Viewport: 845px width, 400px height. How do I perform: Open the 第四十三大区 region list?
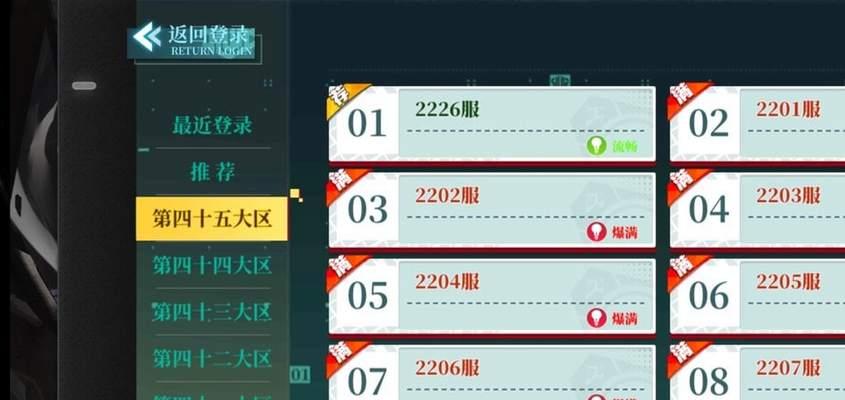point(212,312)
